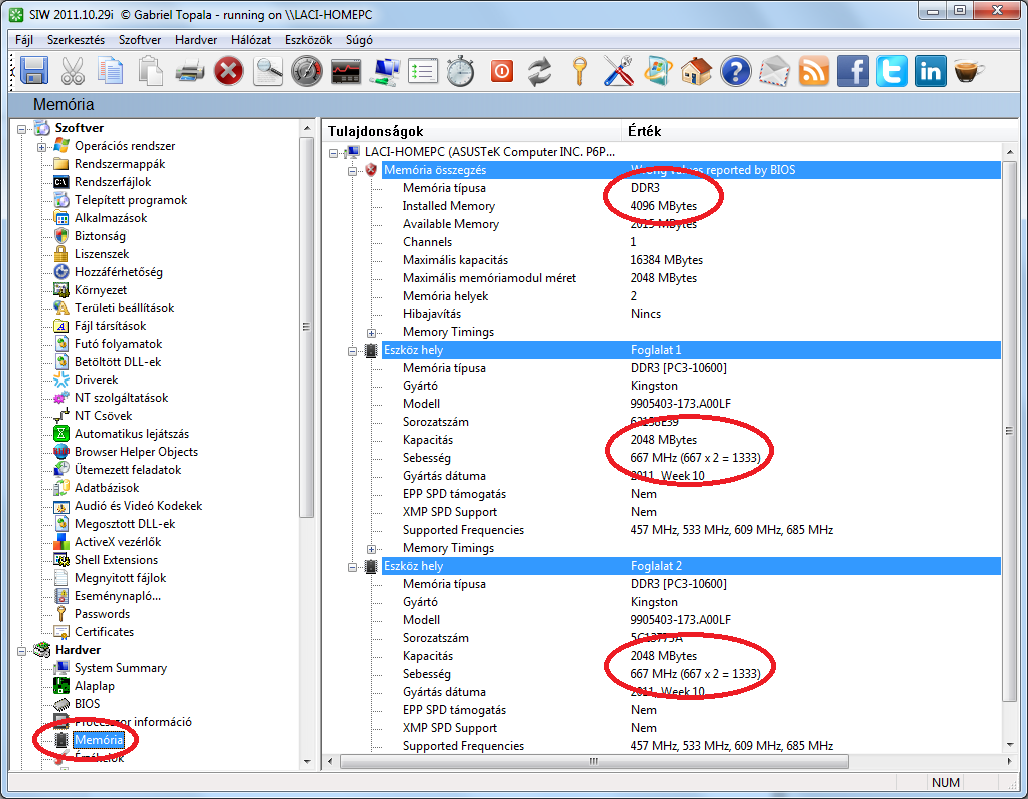Select the Memória tree item
This screenshot has height=799, width=1028.
[99, 739]
